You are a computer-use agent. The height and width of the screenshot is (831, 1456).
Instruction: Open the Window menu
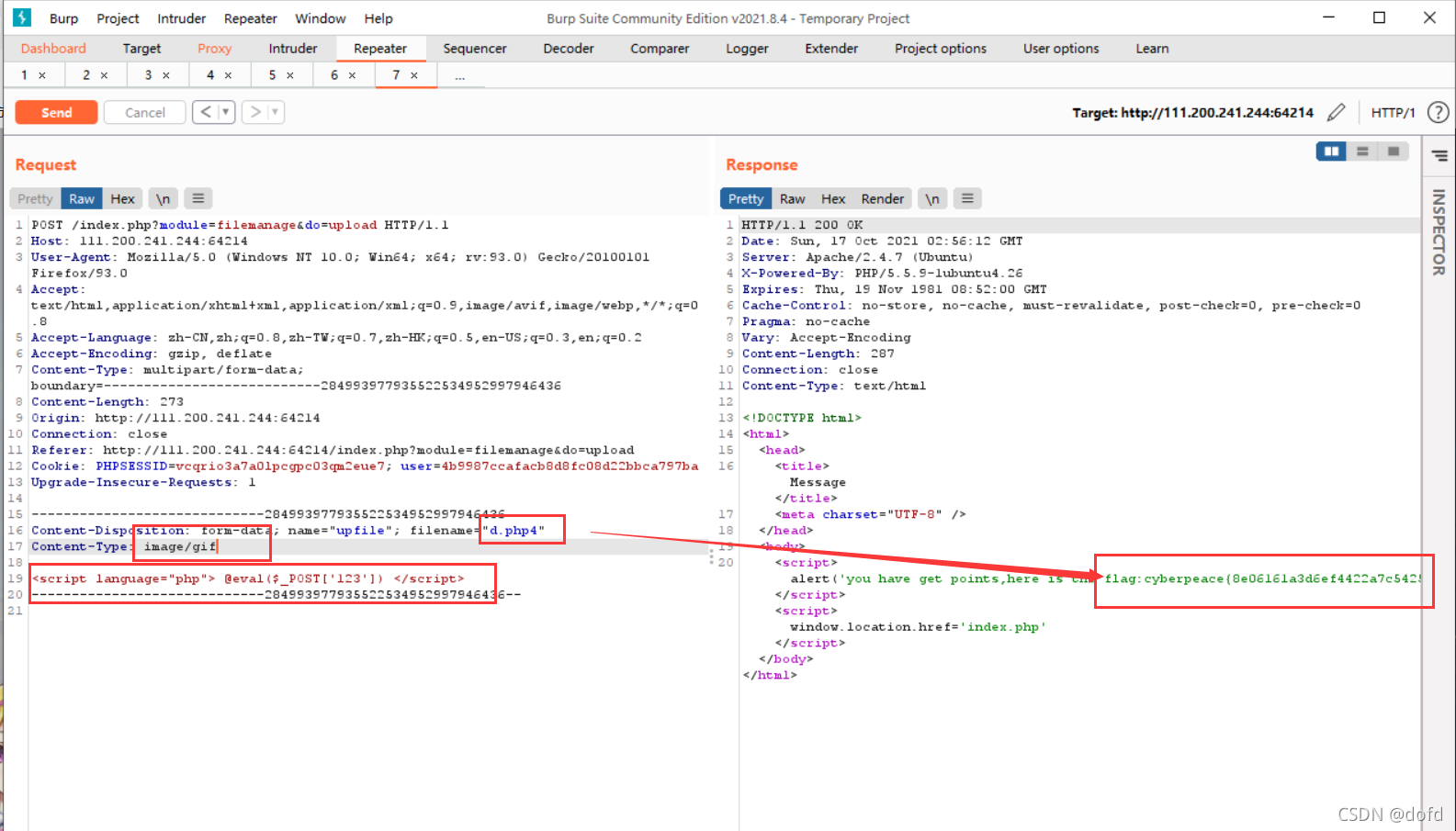point(320,18)
